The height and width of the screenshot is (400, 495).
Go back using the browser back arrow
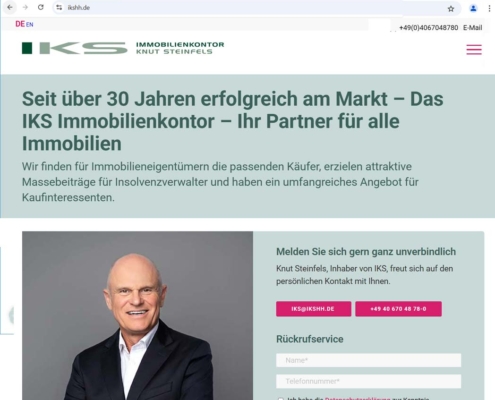[x=10, y=7]
